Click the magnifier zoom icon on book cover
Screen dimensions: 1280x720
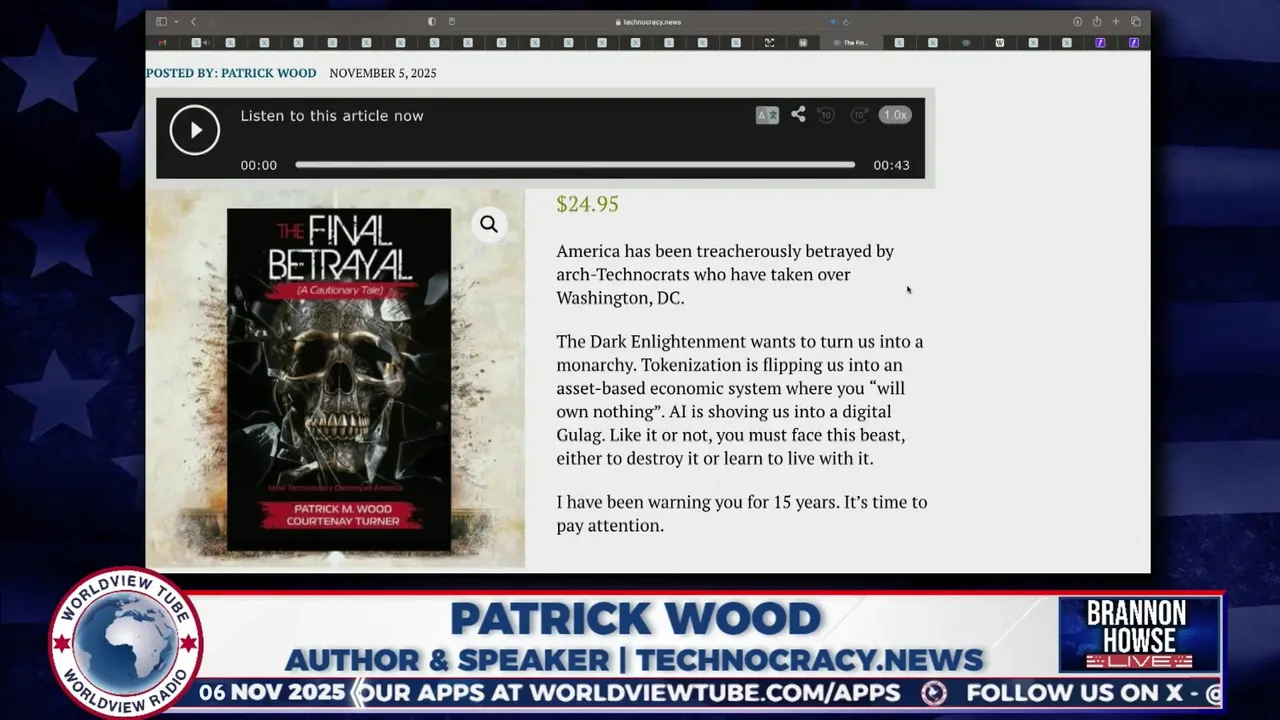pyautogui.click(x=488, y=224)
